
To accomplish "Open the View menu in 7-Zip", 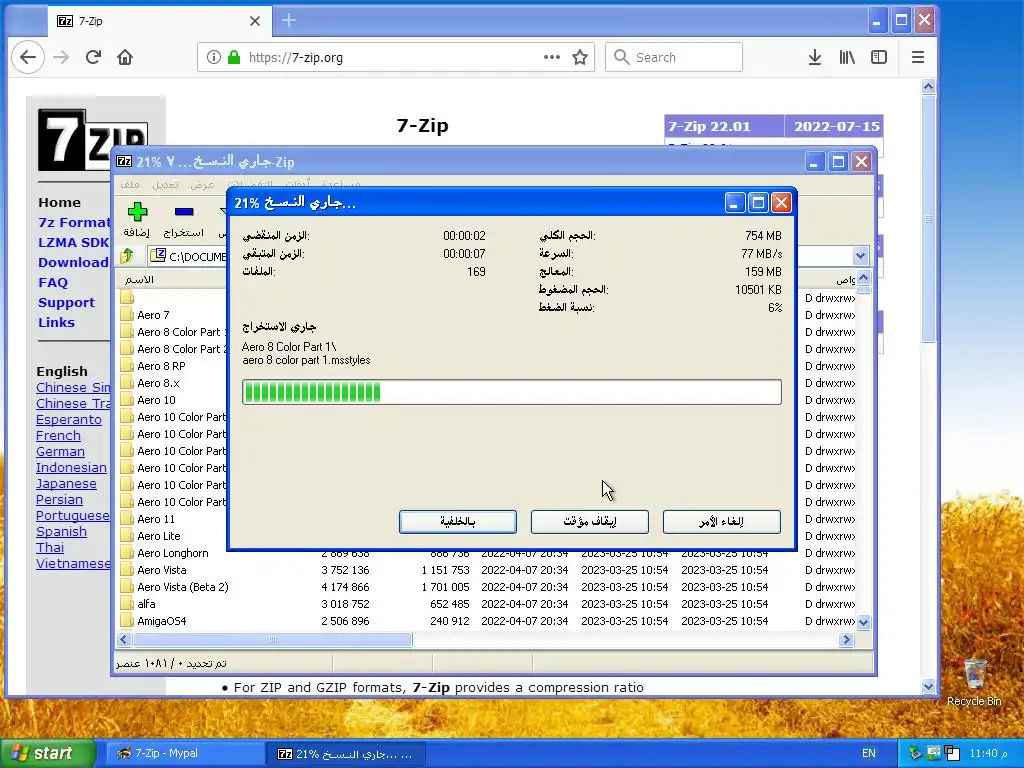I will click(202, 185).
